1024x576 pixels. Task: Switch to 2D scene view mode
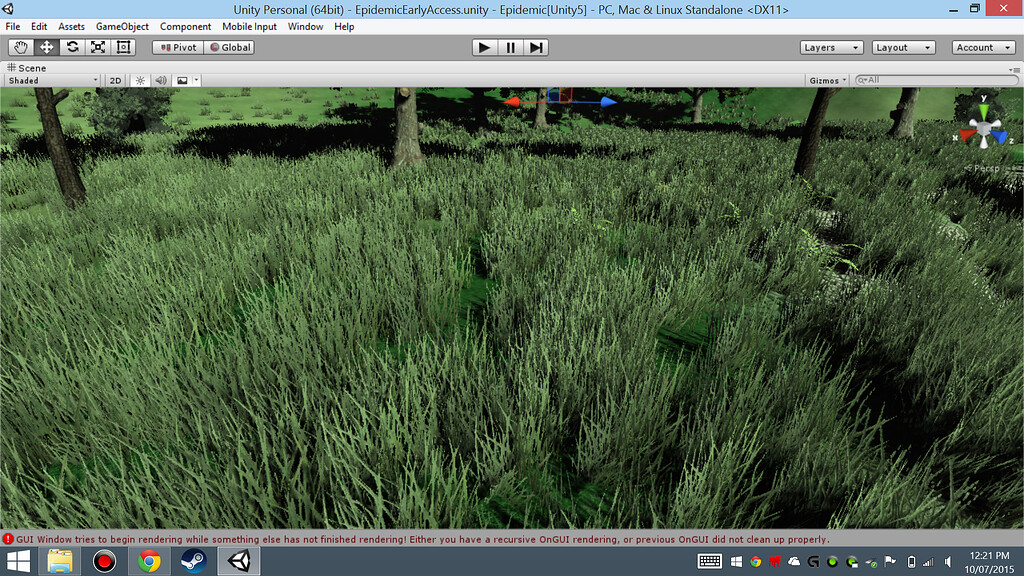114,80
